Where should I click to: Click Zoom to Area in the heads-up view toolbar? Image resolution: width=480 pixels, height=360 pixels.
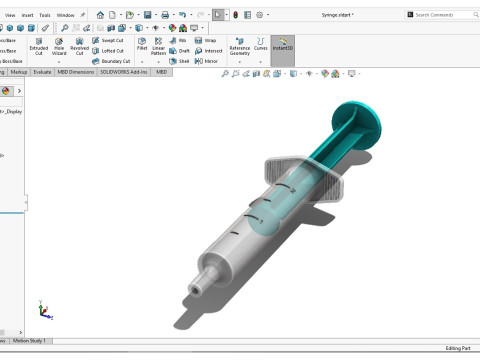pos(236,74)
